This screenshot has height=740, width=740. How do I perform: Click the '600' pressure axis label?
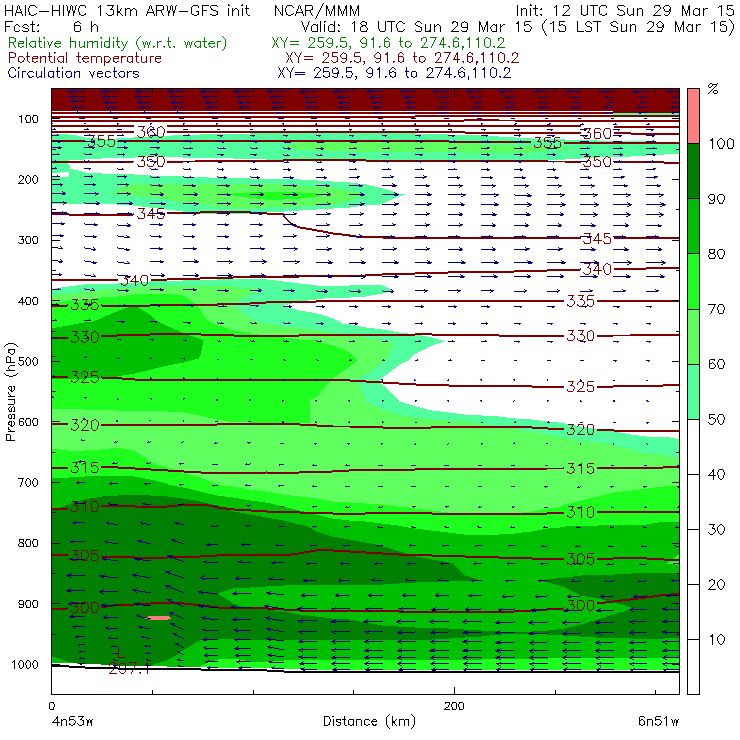click(28, 422)
